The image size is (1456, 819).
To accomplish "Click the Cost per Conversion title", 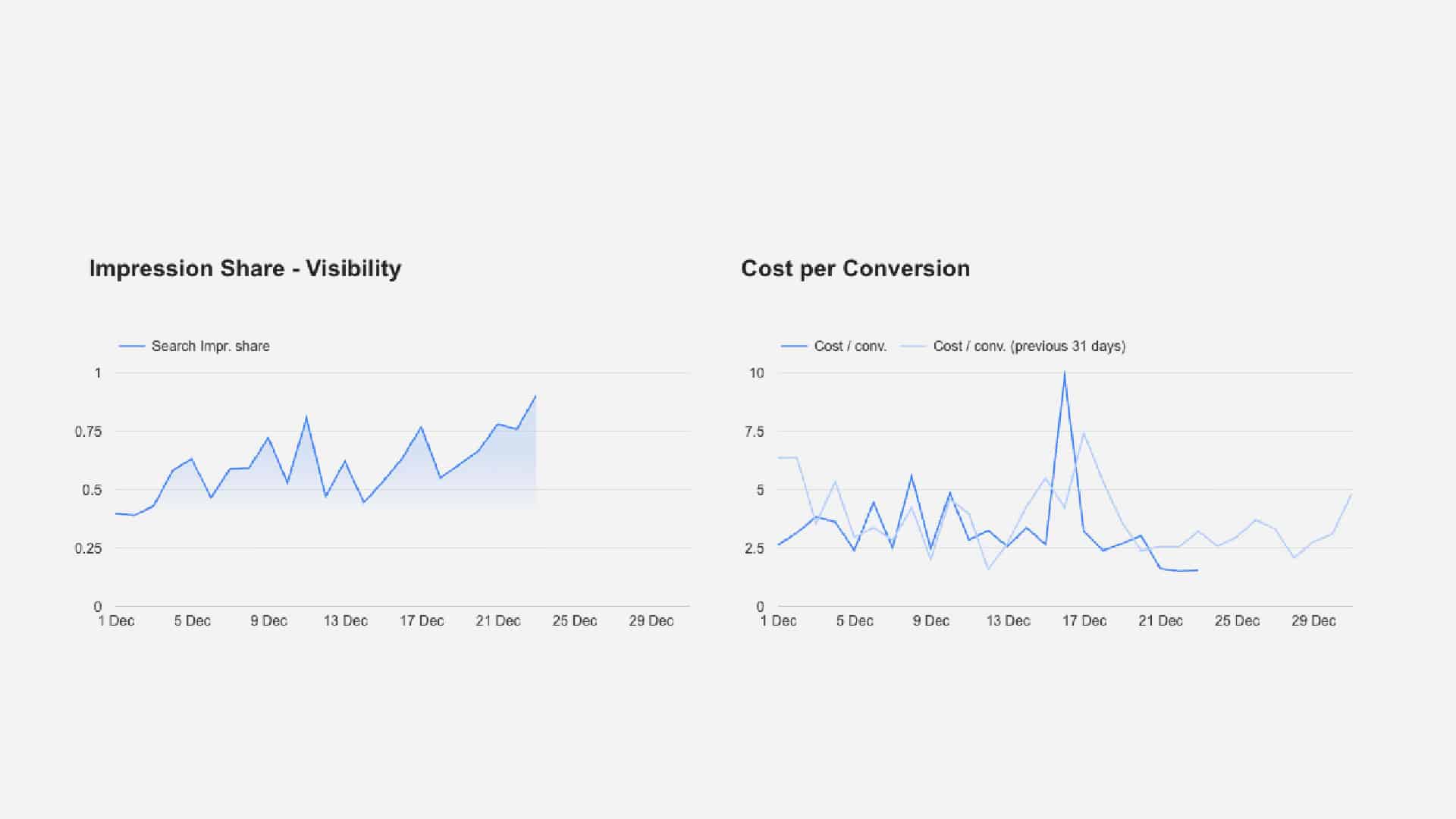I will [x=855, y=268].
